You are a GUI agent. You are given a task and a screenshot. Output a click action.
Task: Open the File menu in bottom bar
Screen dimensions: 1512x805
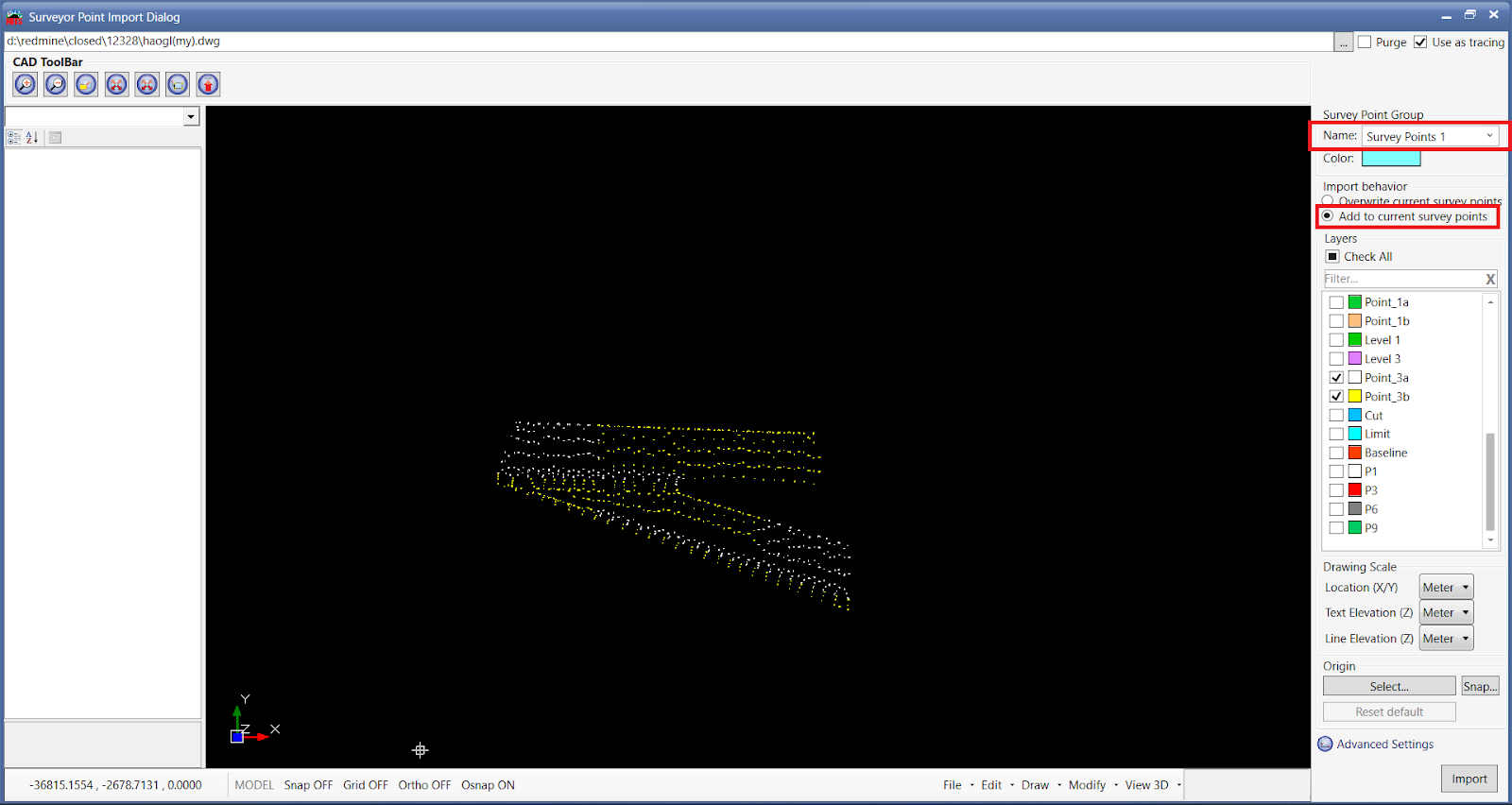coord(952,785)
